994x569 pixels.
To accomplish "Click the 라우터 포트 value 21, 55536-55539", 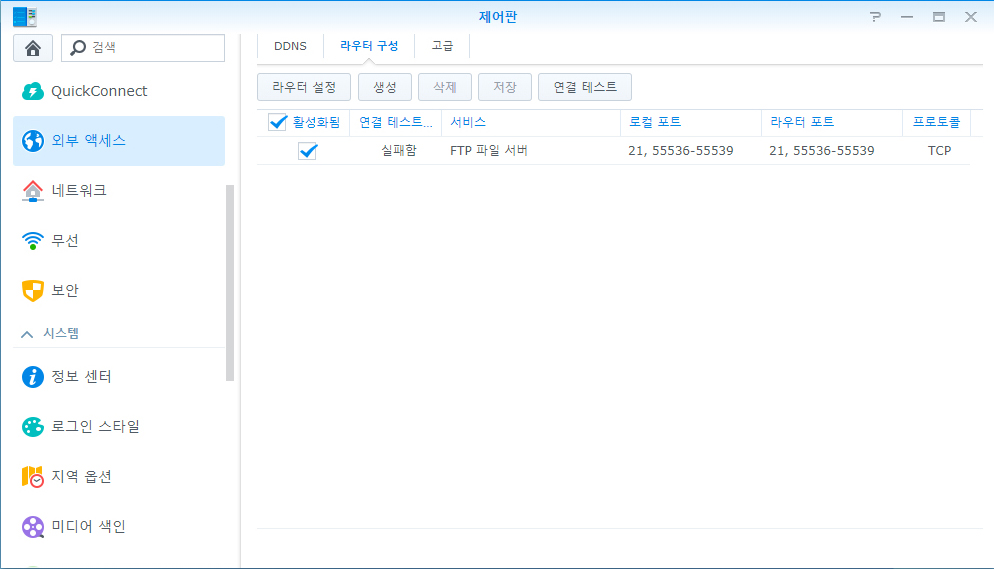I will click(x=822, y=151).
